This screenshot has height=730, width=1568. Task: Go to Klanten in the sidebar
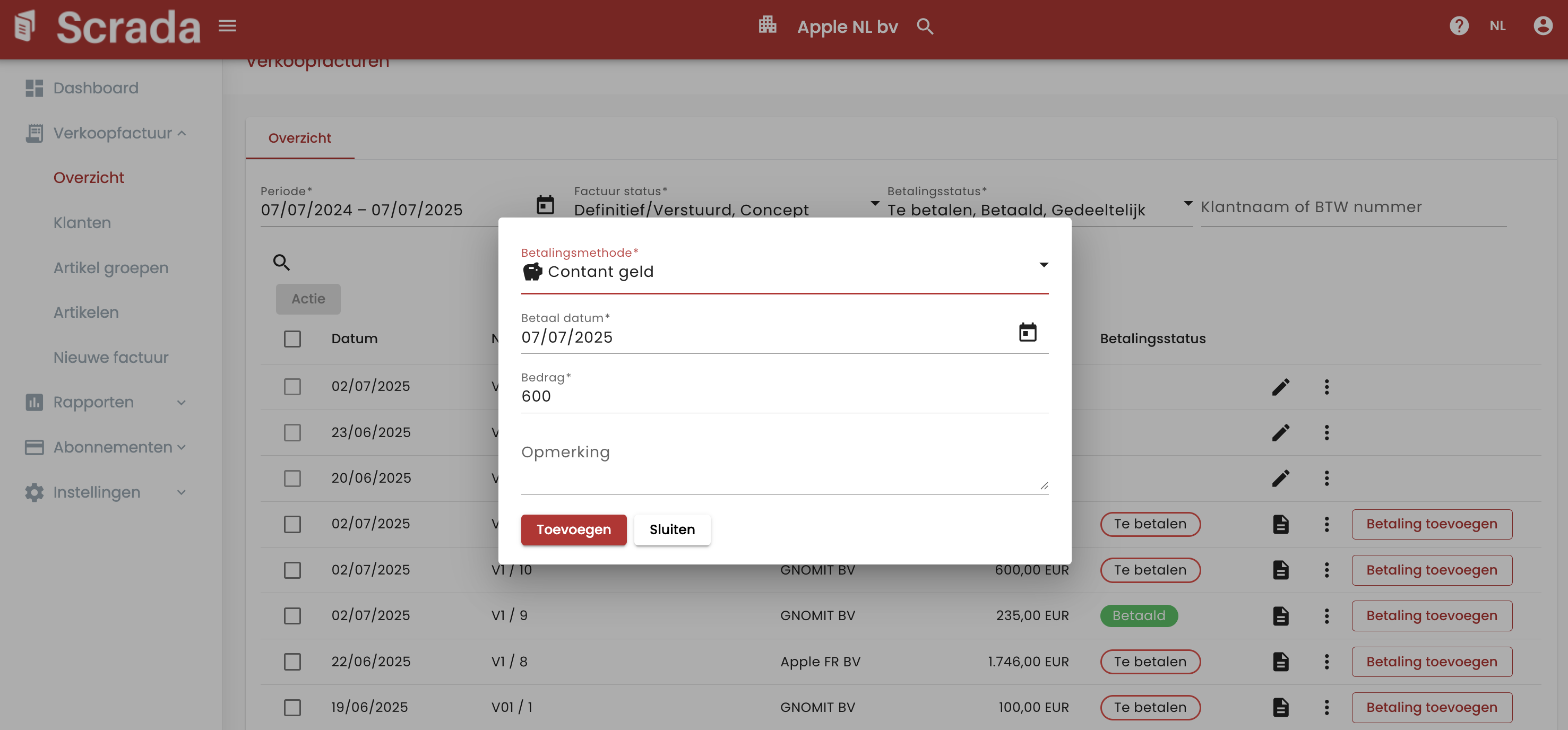tap(82, 223)
